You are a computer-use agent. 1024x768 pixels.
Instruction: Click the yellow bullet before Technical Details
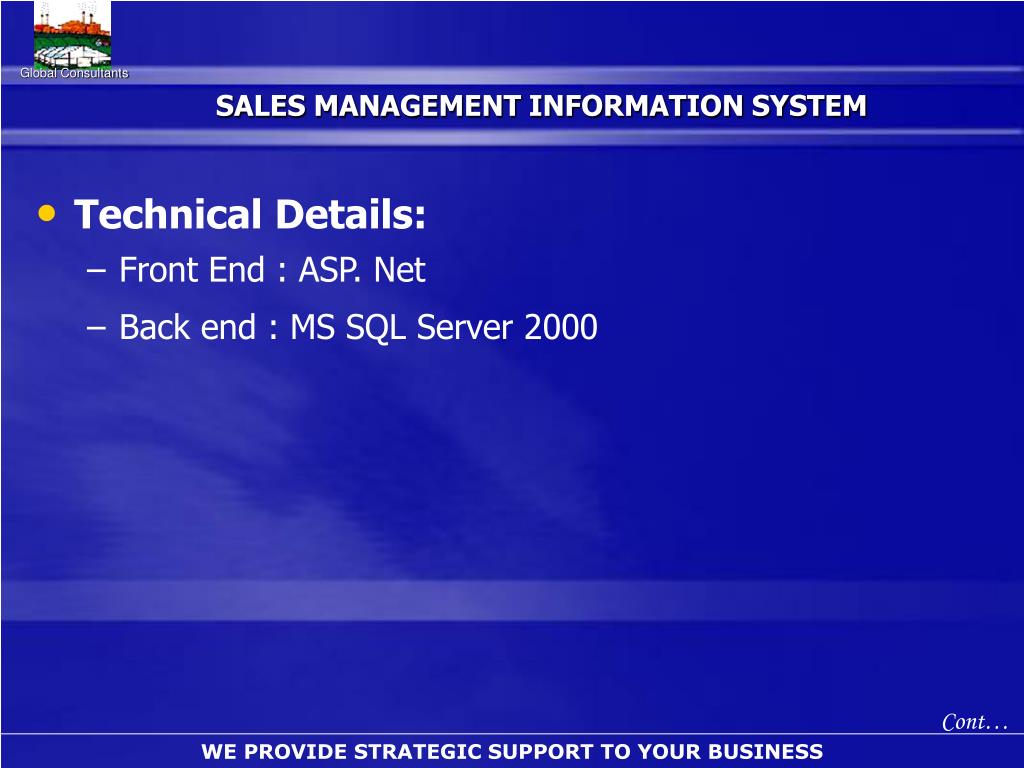point(47,213)
